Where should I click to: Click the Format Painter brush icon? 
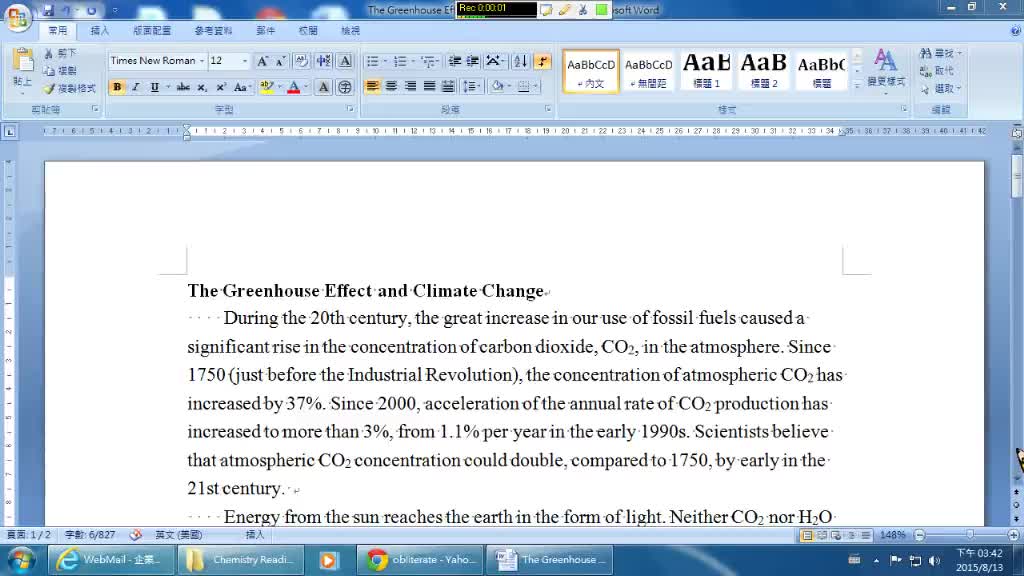tap(49, 88)
